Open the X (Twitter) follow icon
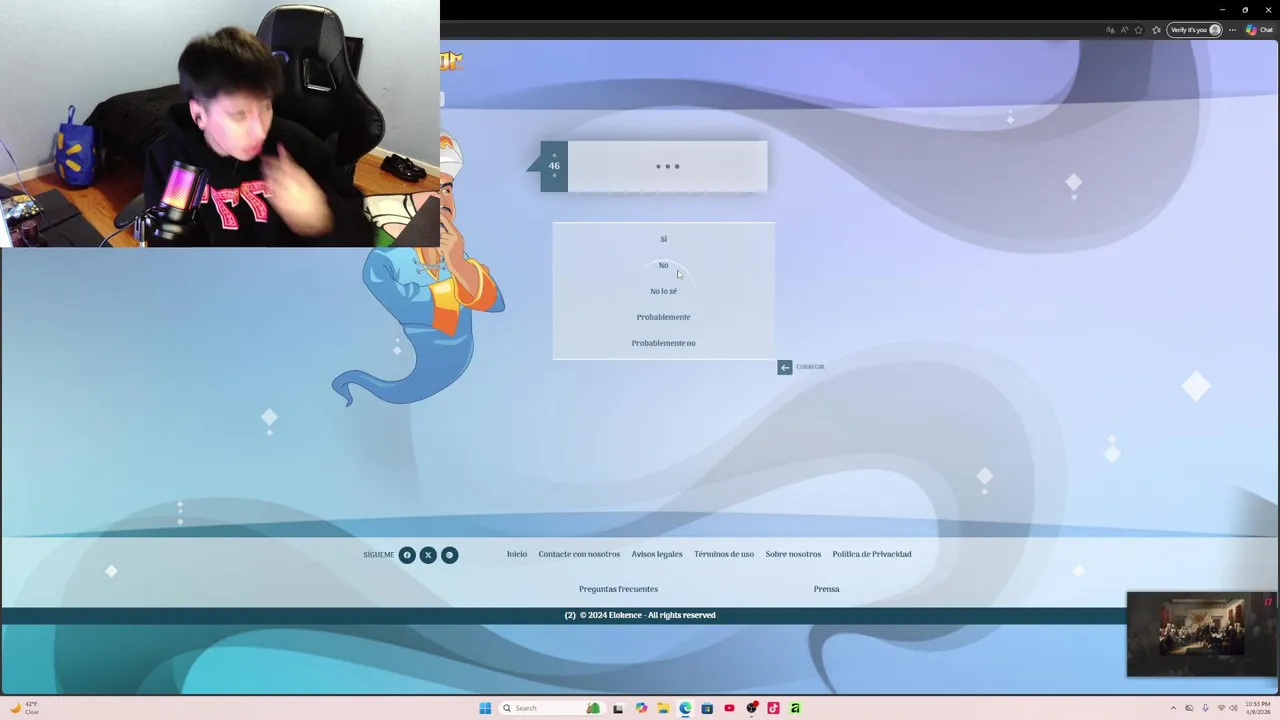Viewport: 1280px width, 720px height. (428, 555)
